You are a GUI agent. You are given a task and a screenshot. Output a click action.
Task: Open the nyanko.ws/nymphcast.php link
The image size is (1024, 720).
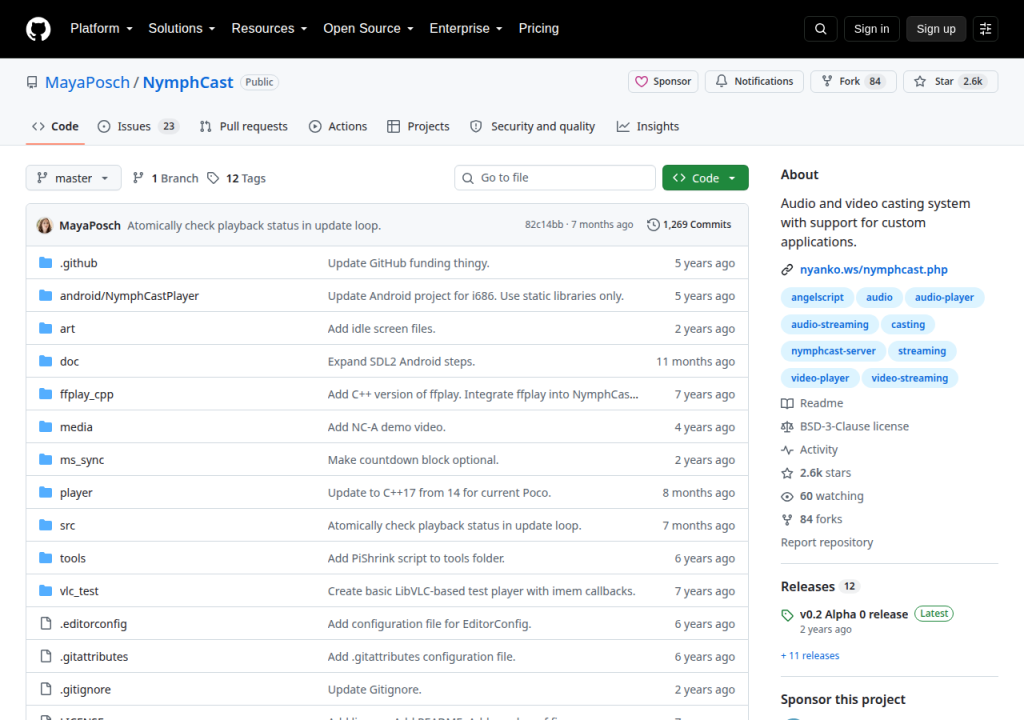point(873,269)
